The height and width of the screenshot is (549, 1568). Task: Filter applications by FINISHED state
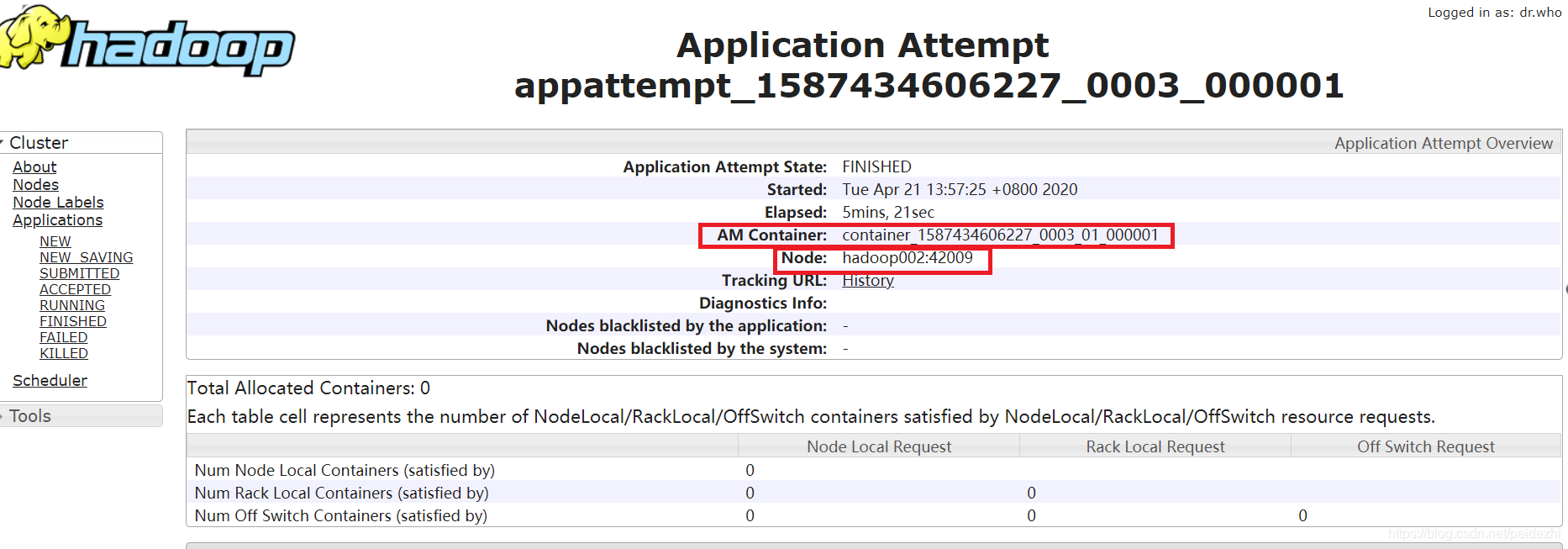click(73, 321)
